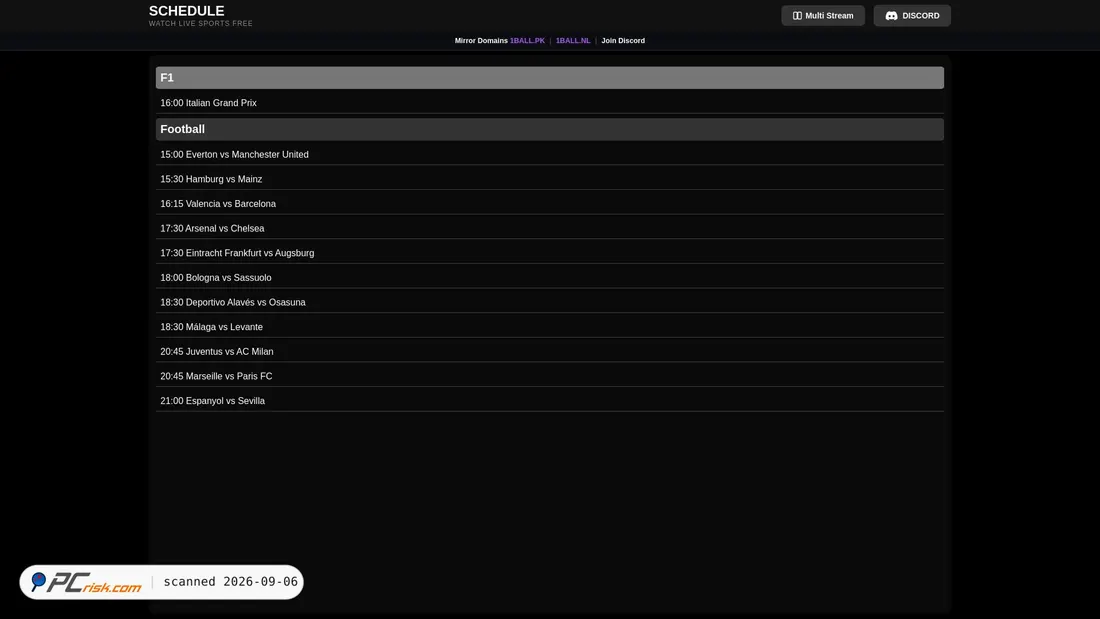Select 20:45 Juventus vs AC Milan
The image size is (1100, 619).
(549, 351)
